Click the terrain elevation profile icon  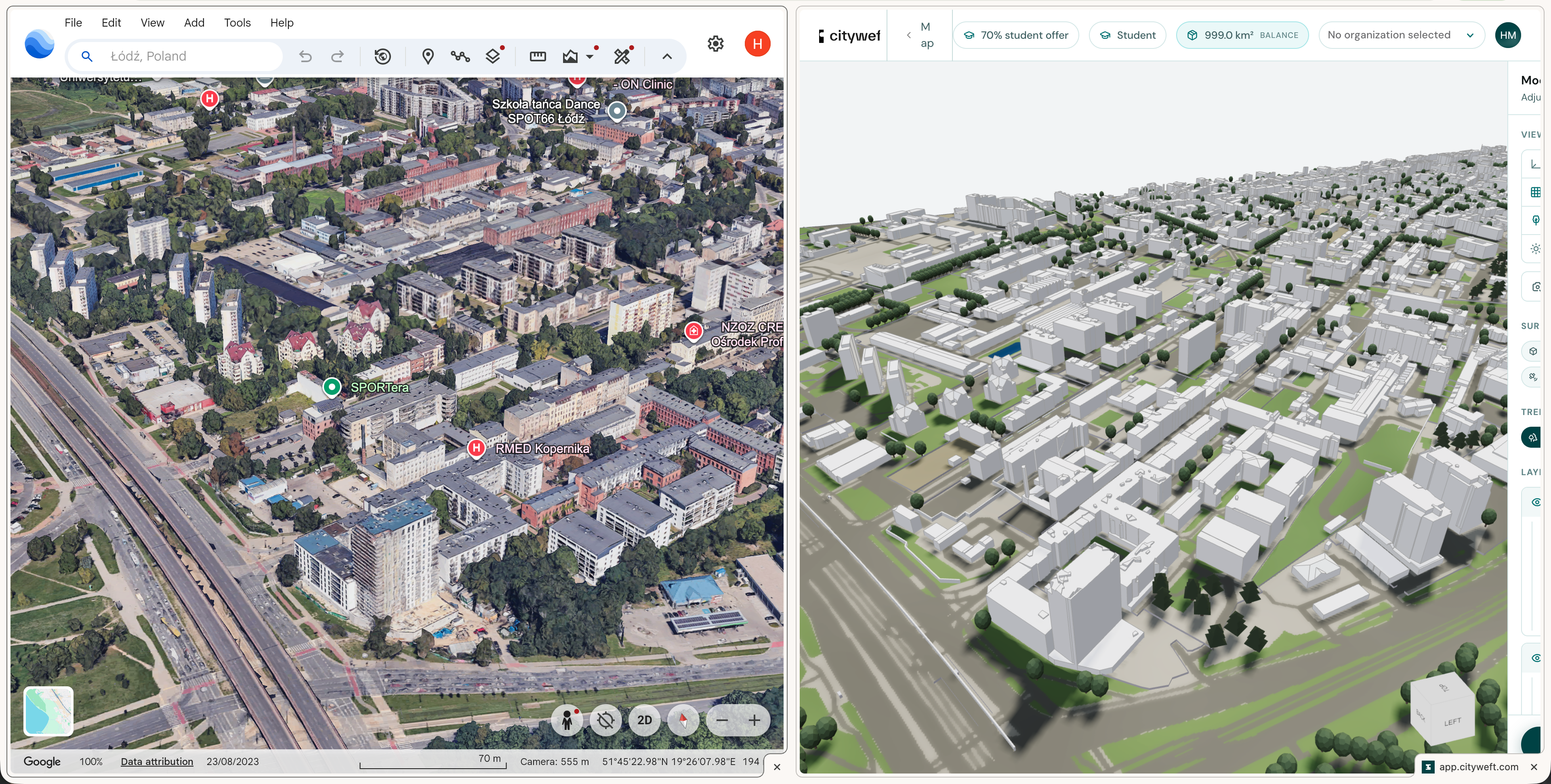(570, 57)
